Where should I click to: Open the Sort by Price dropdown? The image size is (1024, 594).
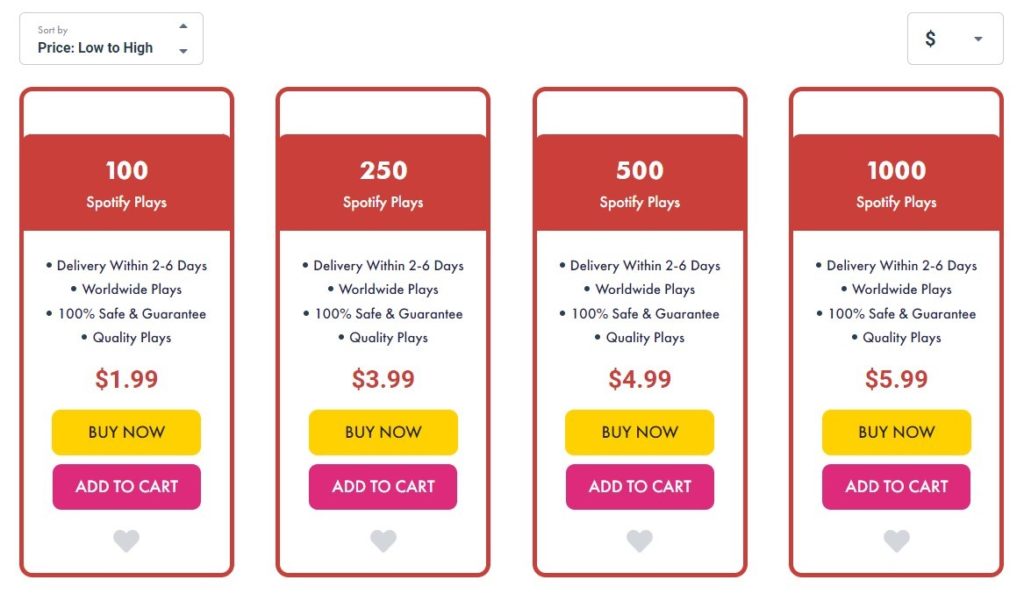(x=111, y=39)
